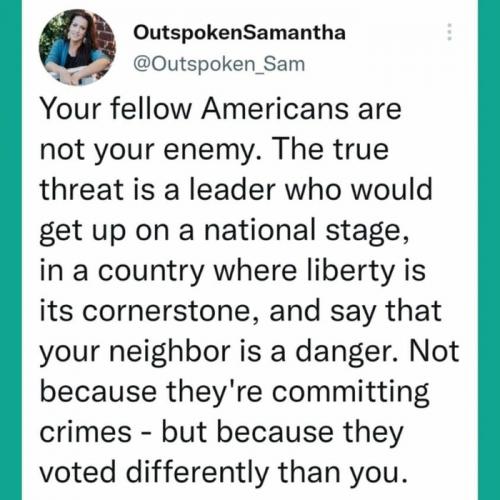This screenshot has height=500, width=500.
Task: Click the word "Americans" in the tweet
Action: point(276,109)
